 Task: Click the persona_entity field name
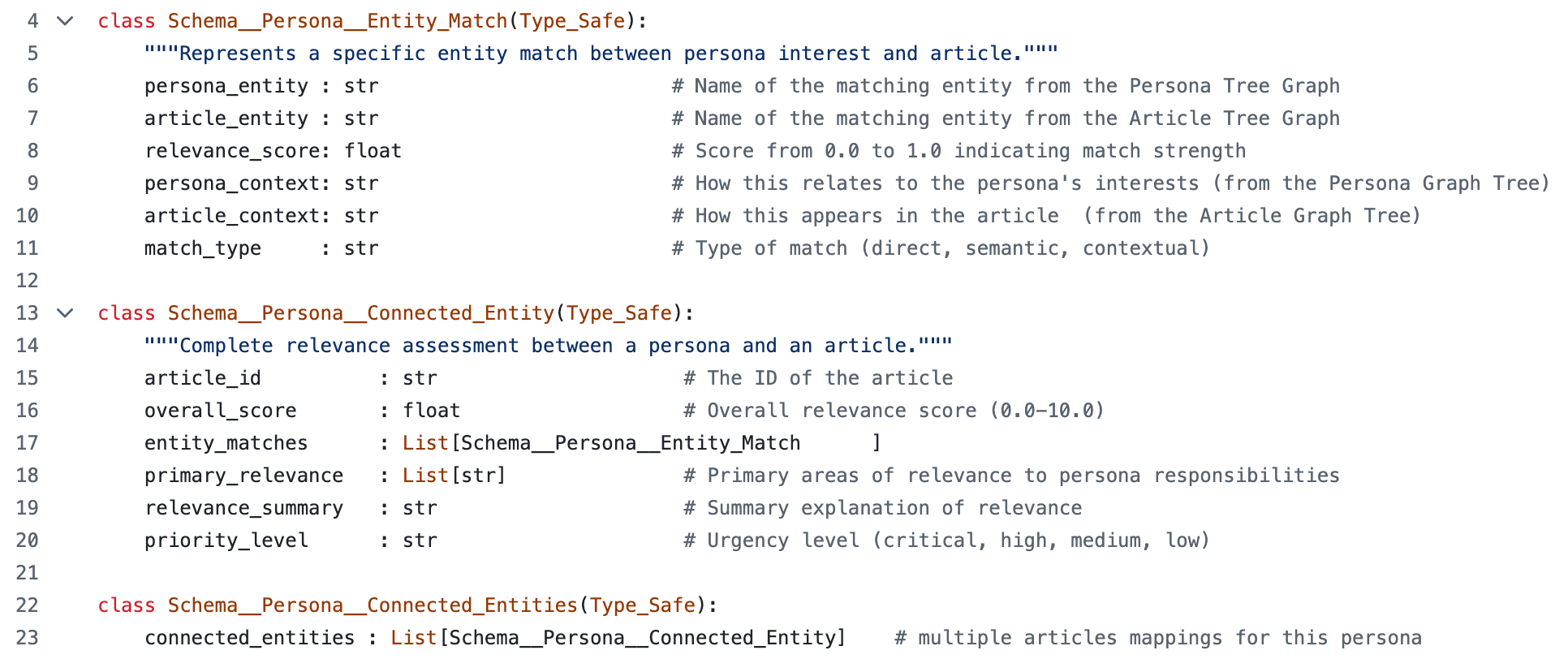pos(226,86)
